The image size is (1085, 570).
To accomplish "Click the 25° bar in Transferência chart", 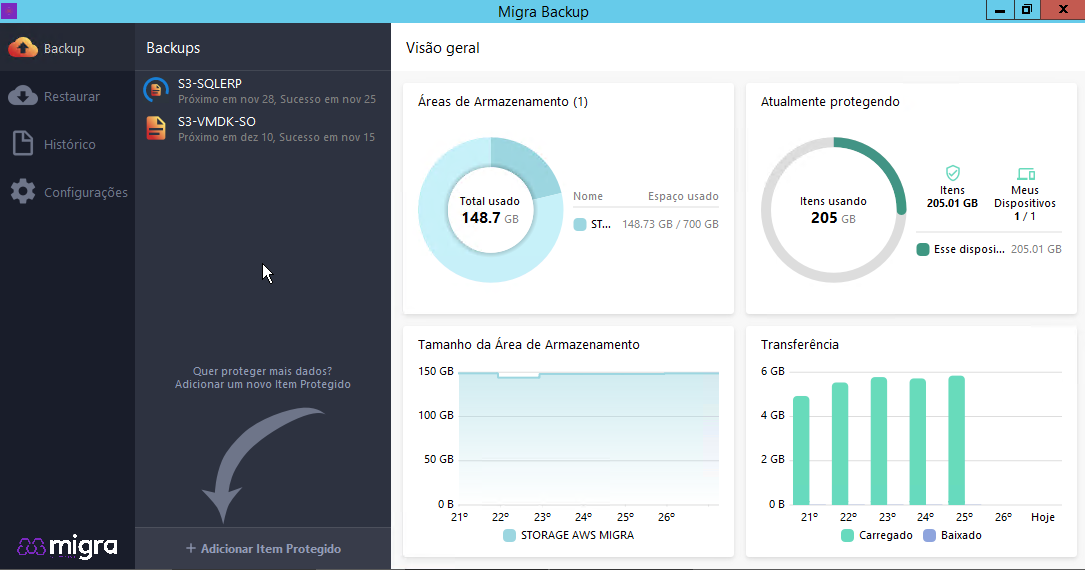I will (957, 440).
